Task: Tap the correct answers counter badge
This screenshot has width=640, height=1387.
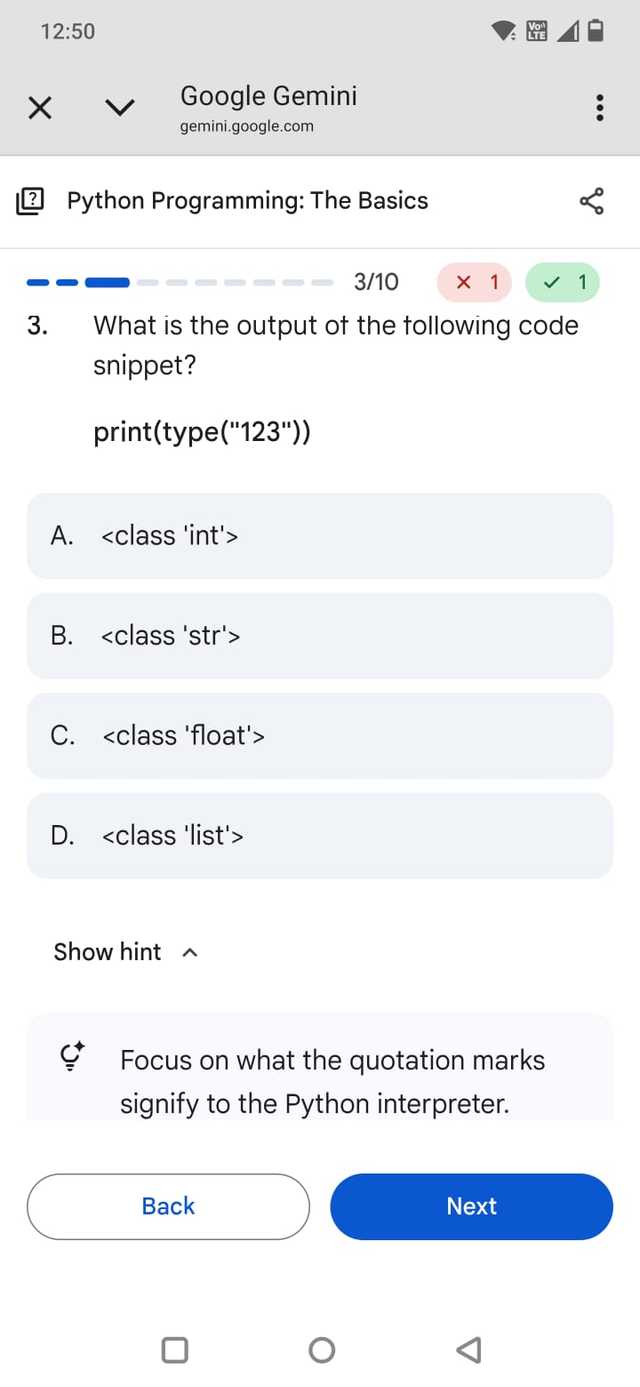Action: [x=562, y=282]
